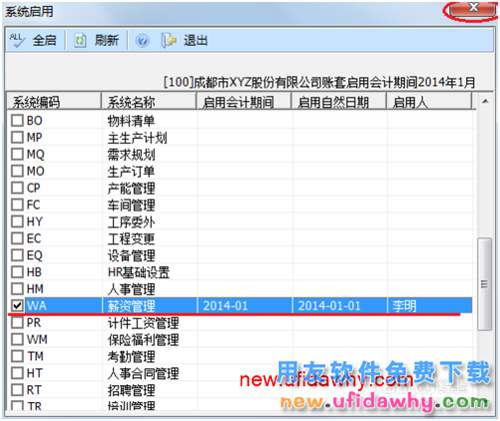Viewport: 500px width, 421px height.
Task: Select the 车间管理 row name
Action: tap(131, 205)
